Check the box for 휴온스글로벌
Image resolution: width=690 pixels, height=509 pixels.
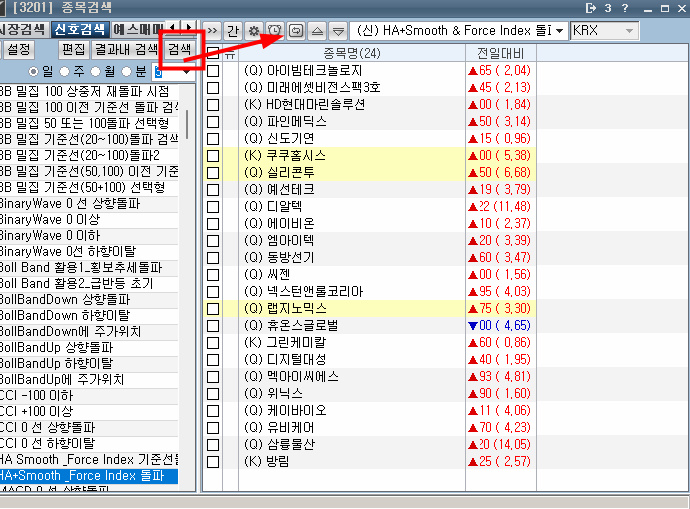tap(213, 326)
